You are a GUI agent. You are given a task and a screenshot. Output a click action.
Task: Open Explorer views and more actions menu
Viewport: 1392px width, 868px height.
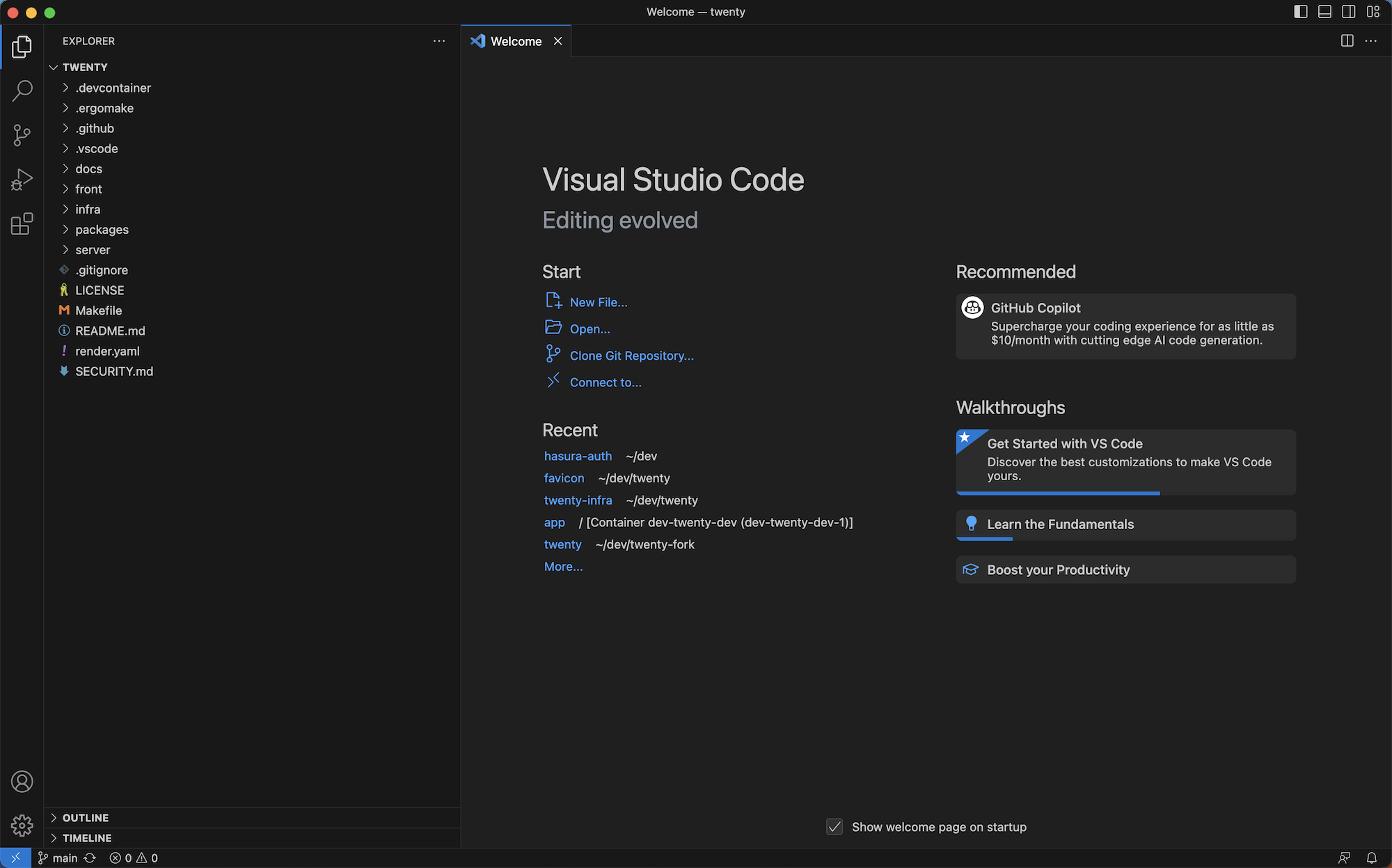[x=438, y=41]
